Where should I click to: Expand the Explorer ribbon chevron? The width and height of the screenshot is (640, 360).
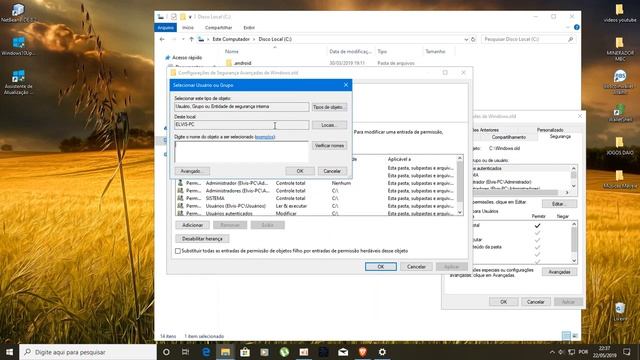point(568,27)
